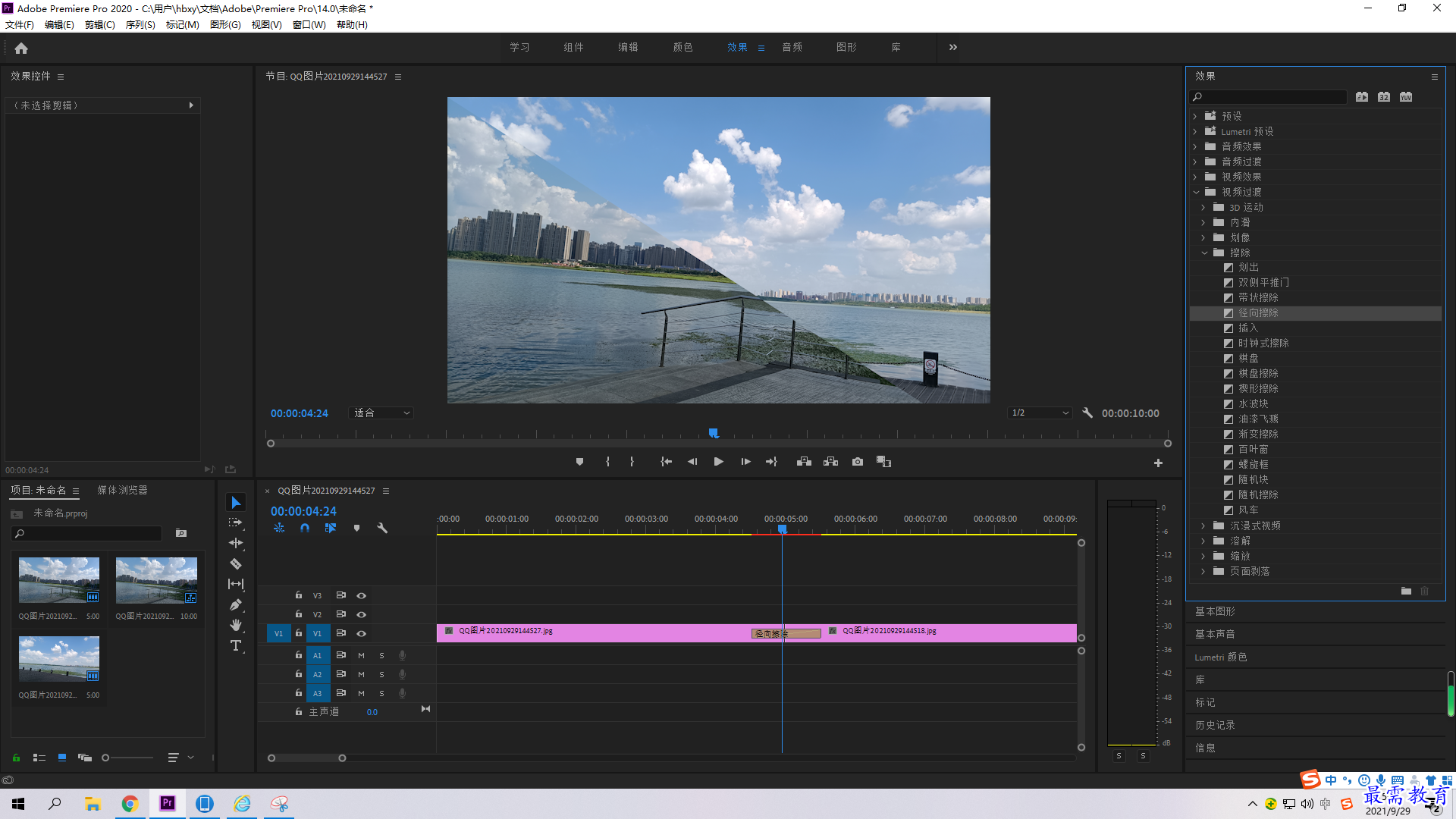Open the button editor plus icon
This screenshot has width=1456, height=819.
point(1158,463)
